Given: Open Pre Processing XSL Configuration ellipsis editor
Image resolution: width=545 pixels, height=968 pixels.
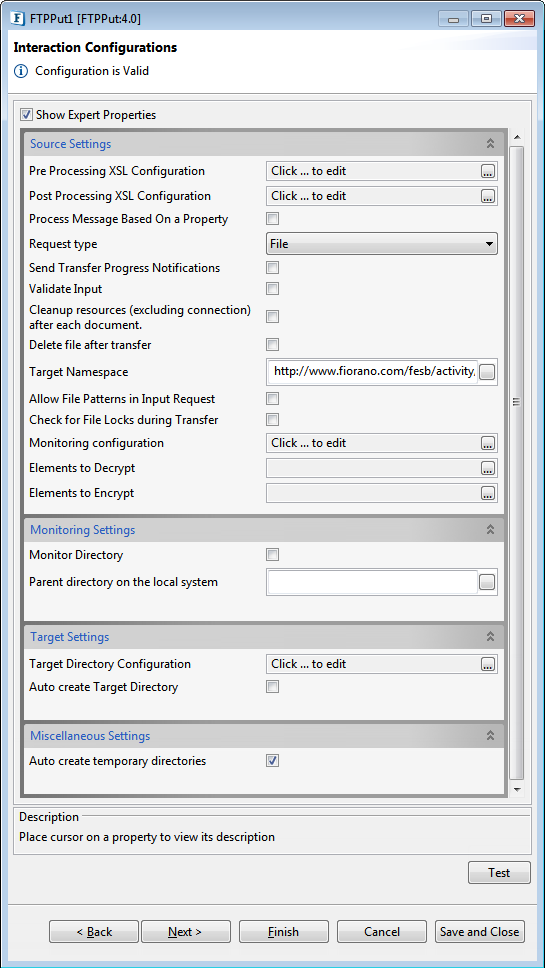Looking at the screenshot, I should tap(488, 172).
